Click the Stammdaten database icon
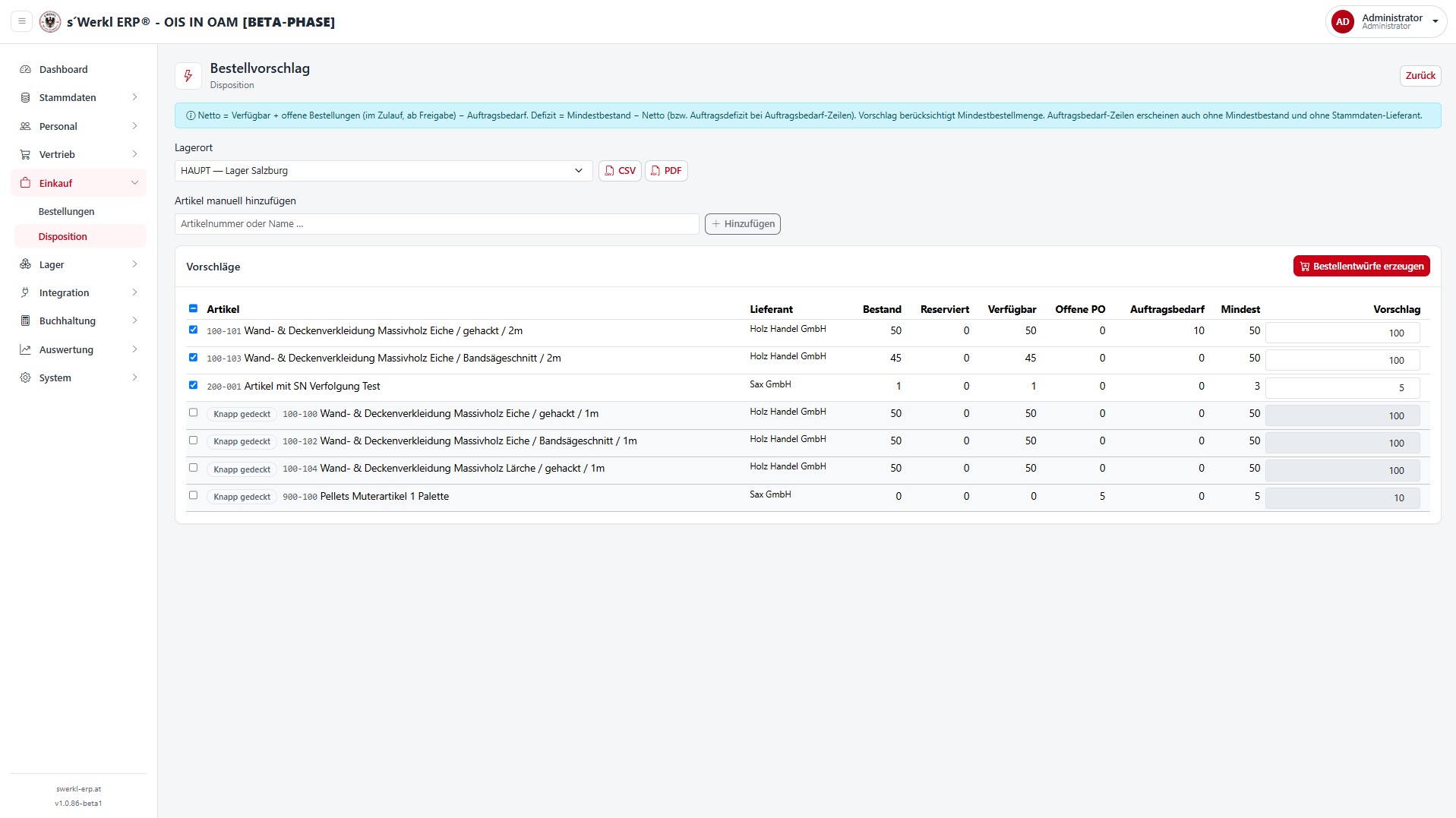Viewport: 1456px width, 818px height. [25, 97]
